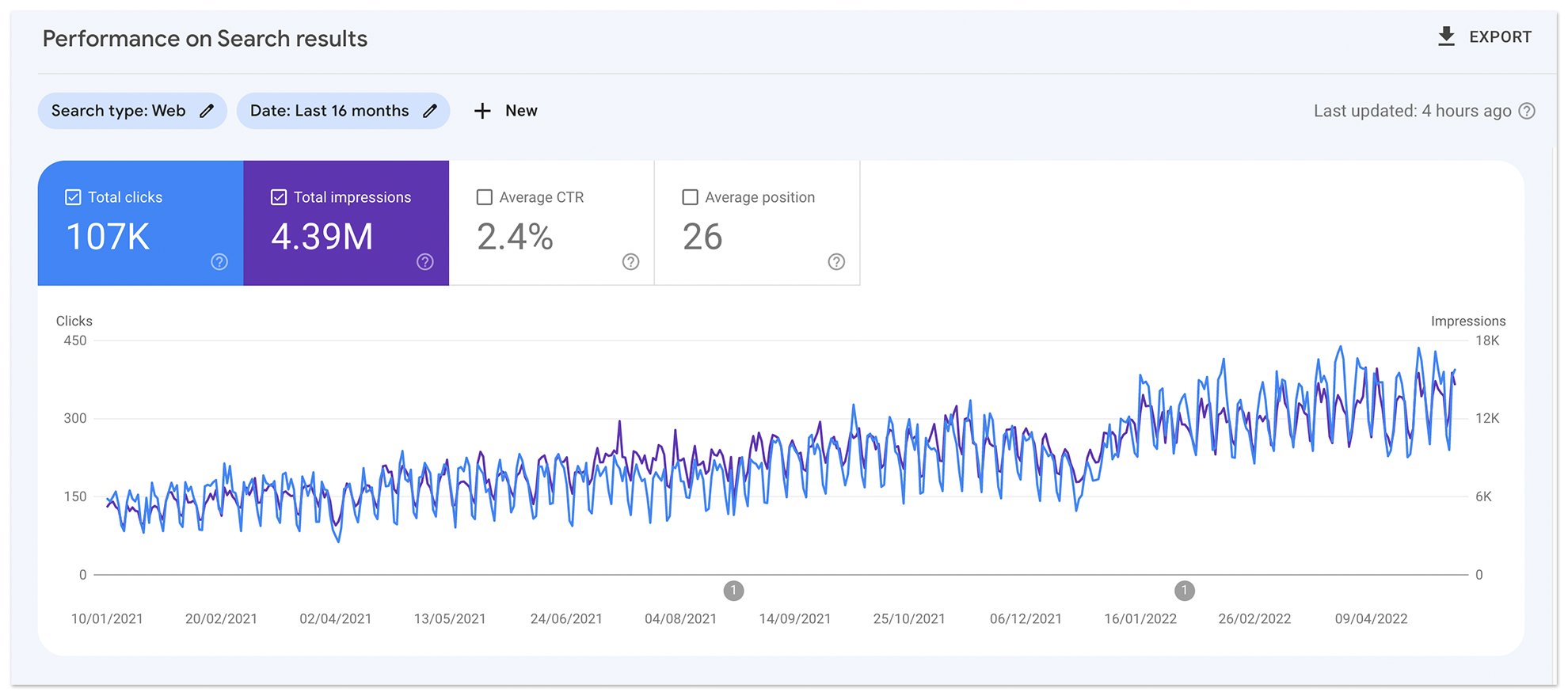Enable the Average CTR checkbox
Screen dimensions: 1568x696
[485, 197]
